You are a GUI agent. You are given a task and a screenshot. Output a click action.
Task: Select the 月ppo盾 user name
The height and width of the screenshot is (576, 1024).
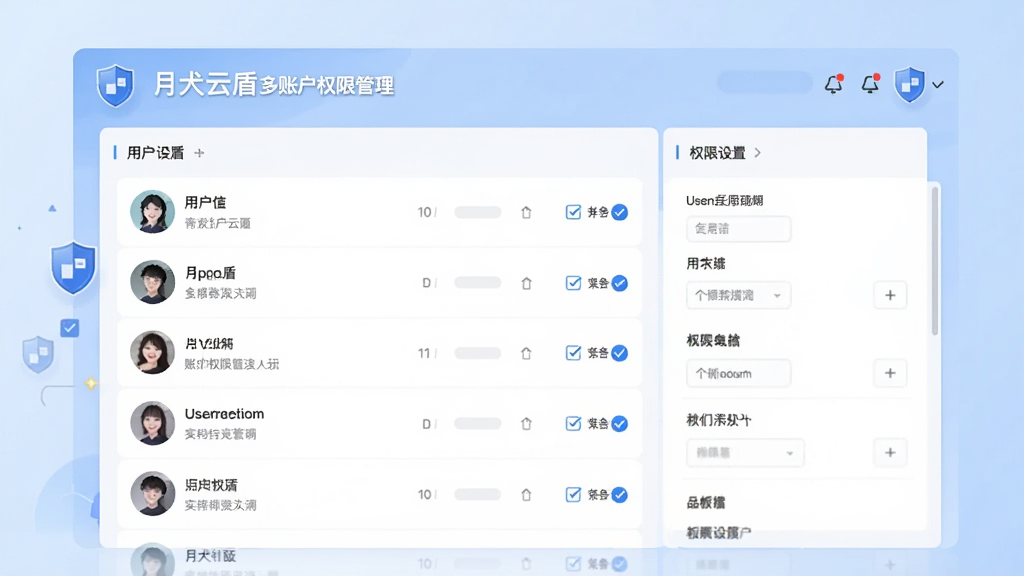pos(210,273)
